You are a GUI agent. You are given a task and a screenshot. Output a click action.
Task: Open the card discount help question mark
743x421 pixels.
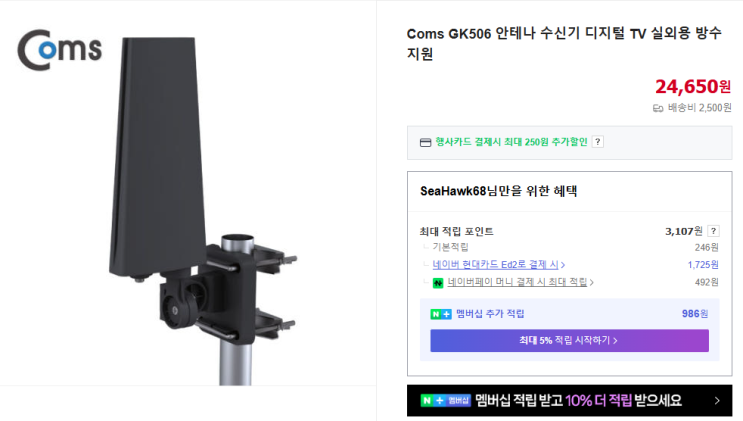(598, 142)
